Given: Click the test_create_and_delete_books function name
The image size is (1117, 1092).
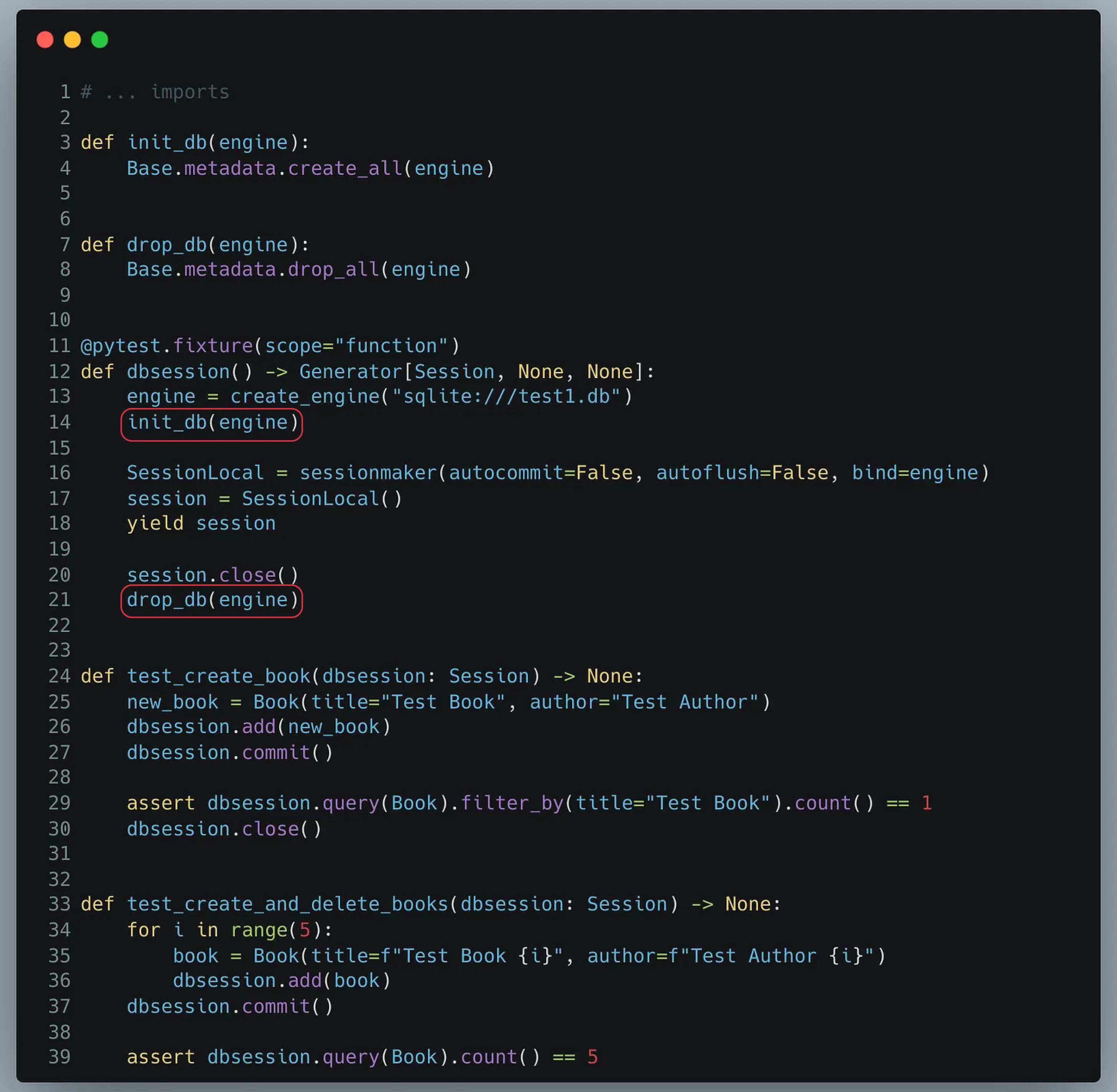Looking at the screenshot, I should [x=287, y=905].
